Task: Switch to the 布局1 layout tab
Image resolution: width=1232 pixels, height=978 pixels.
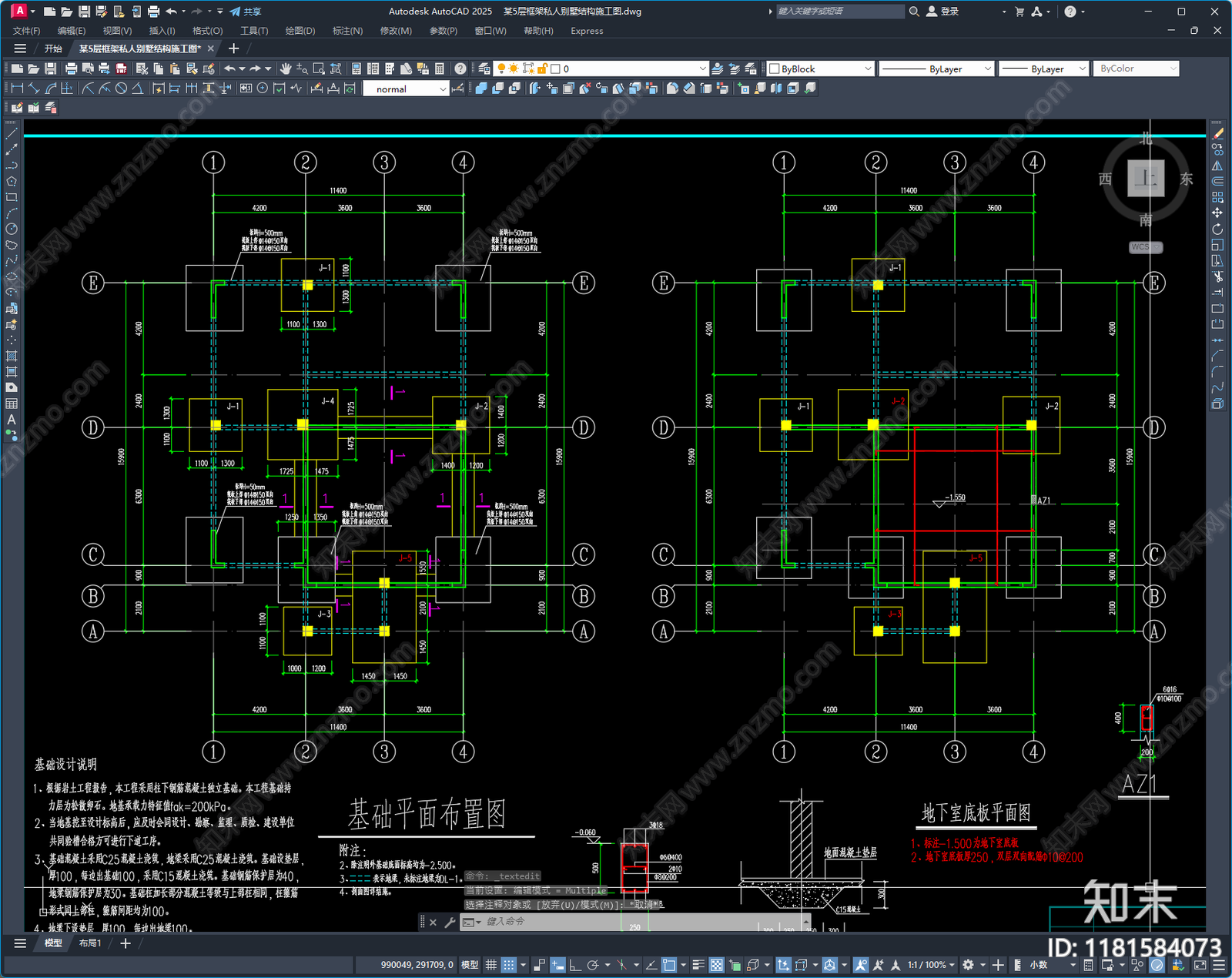Action: (x=90, y=943)
